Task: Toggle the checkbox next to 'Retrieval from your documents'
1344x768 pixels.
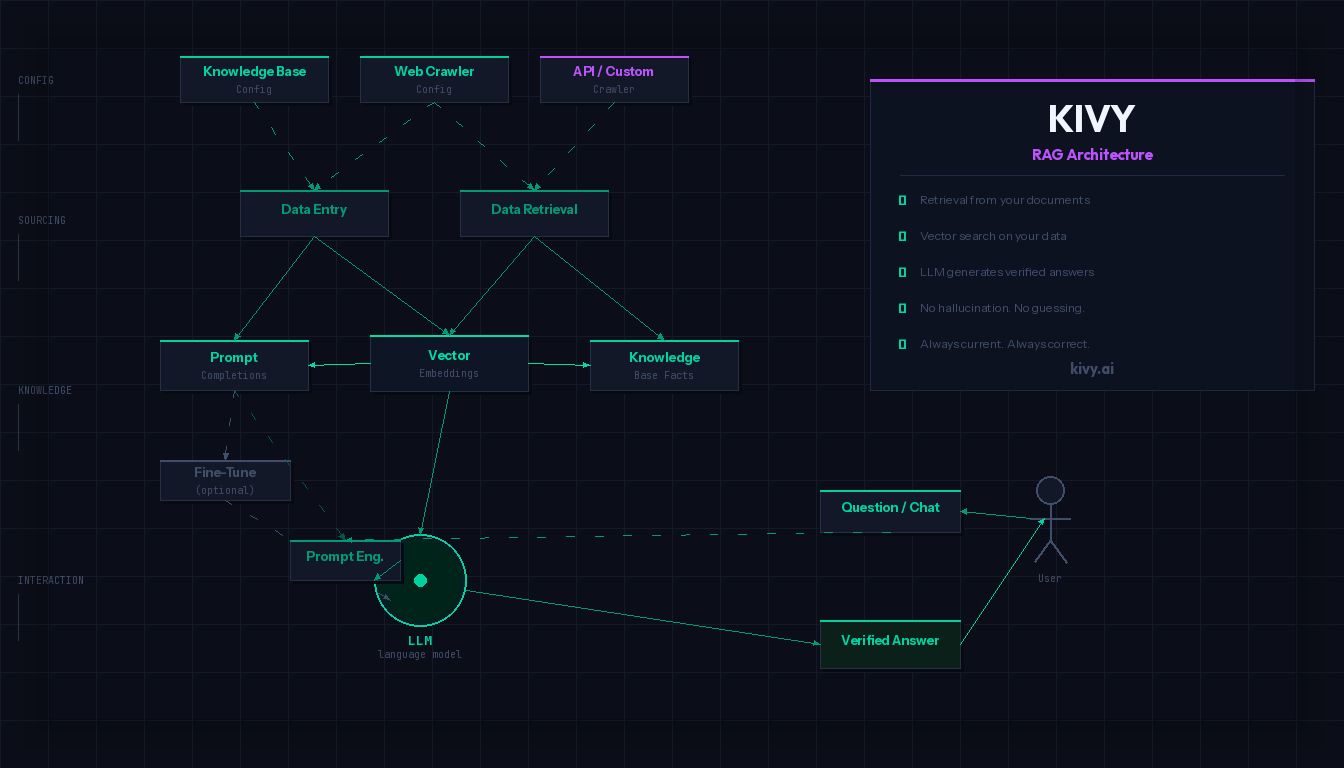Action: pos(903,200)
